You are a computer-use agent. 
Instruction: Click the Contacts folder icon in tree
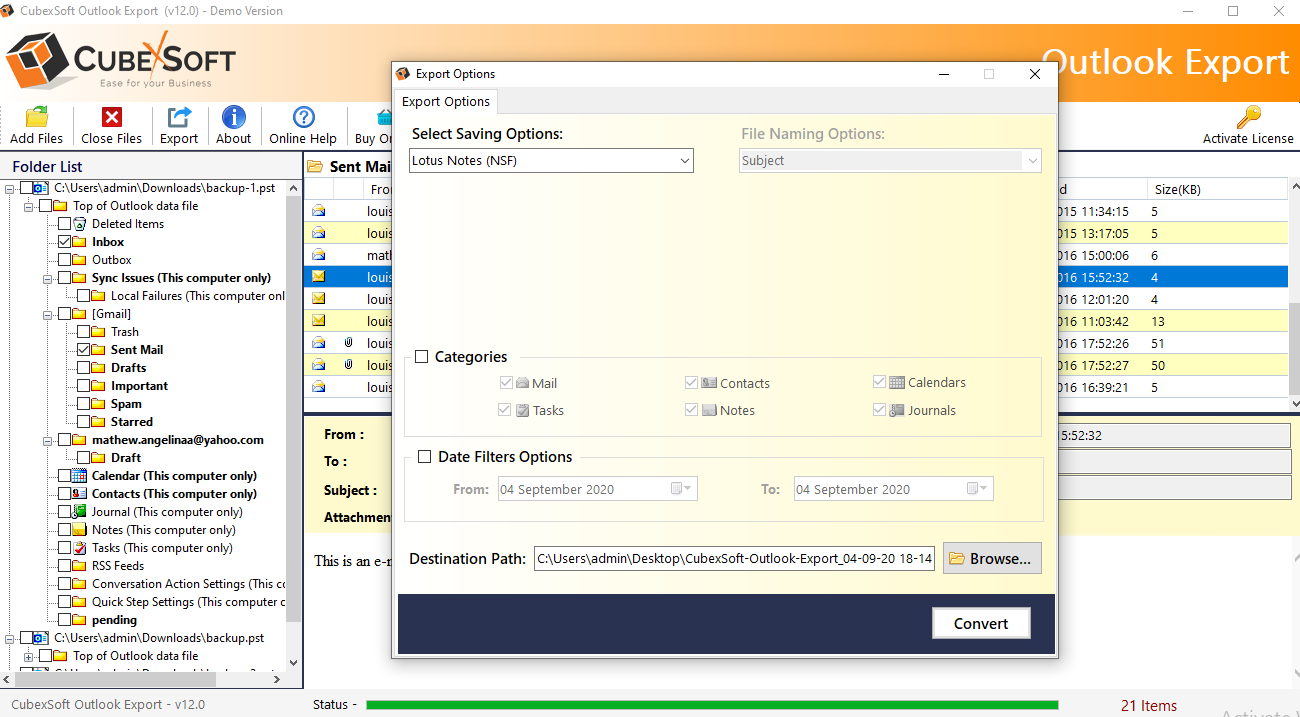80,494
